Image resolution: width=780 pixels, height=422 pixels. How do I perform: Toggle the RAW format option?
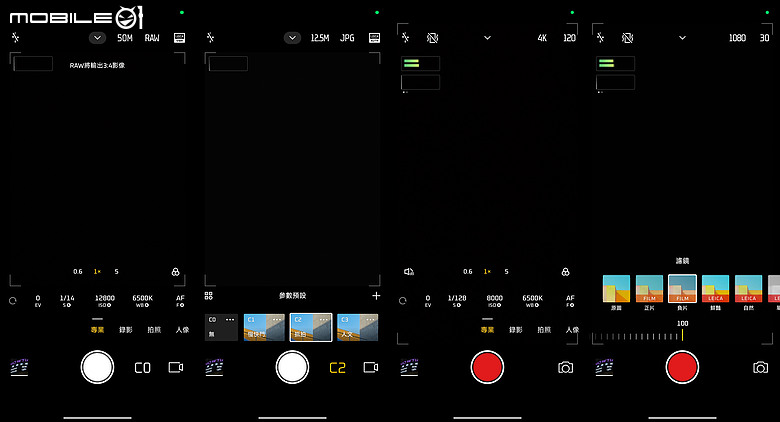[152, 38]
